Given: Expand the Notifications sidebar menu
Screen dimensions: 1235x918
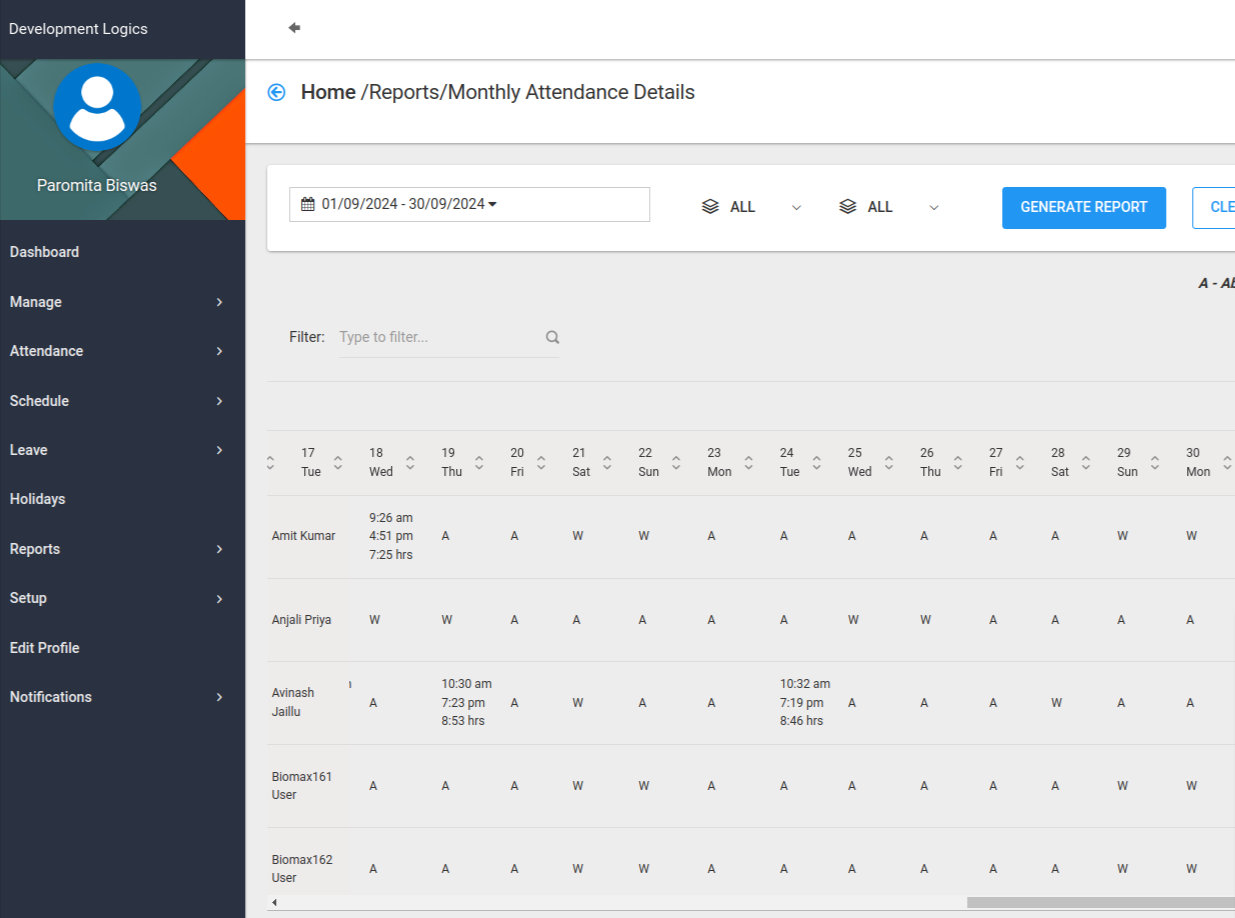Looking at the screenshot, I should coord(122,697).
